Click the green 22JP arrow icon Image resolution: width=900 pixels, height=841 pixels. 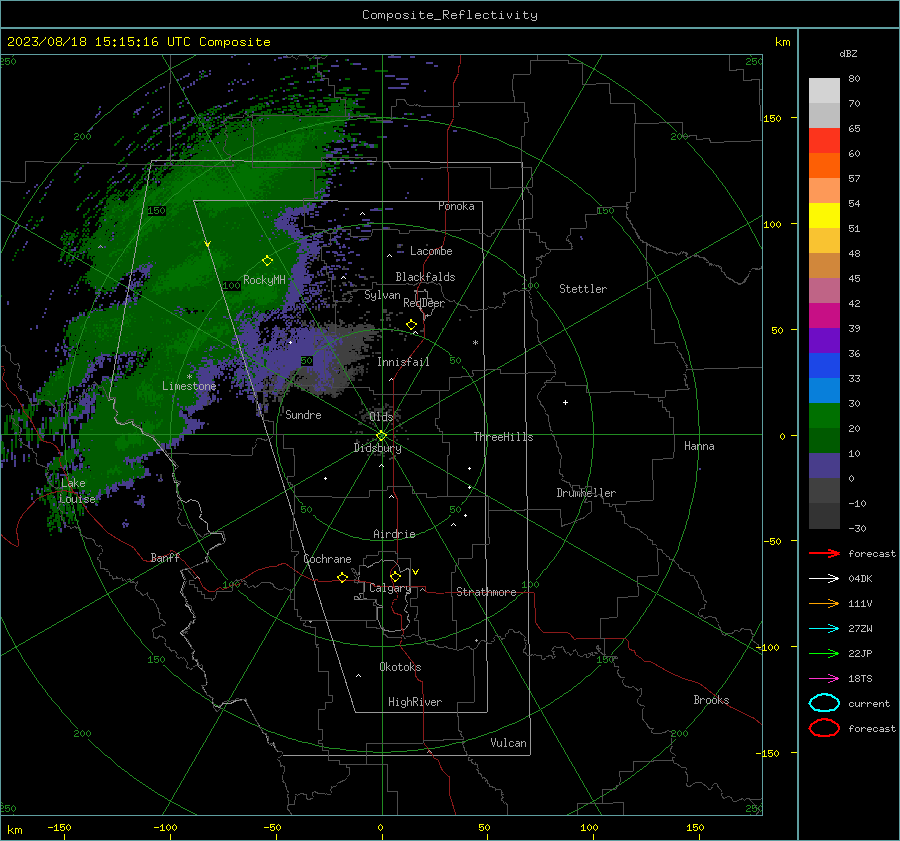[824, 653]
